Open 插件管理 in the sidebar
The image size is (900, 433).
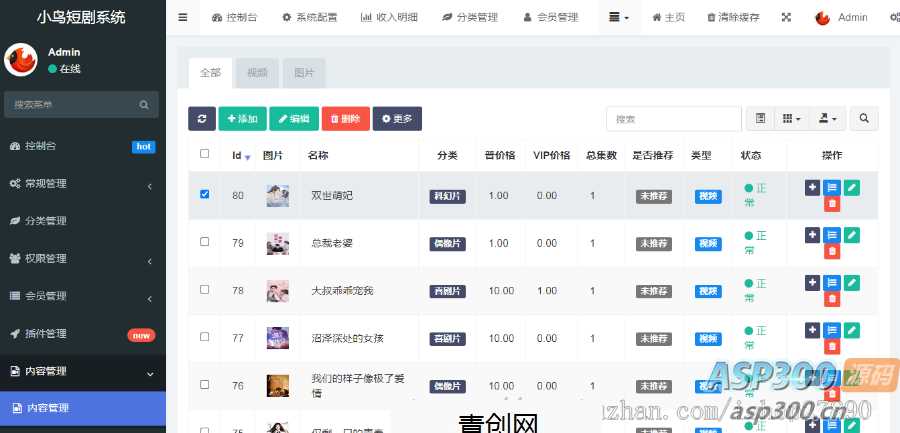tap(83, 334)
